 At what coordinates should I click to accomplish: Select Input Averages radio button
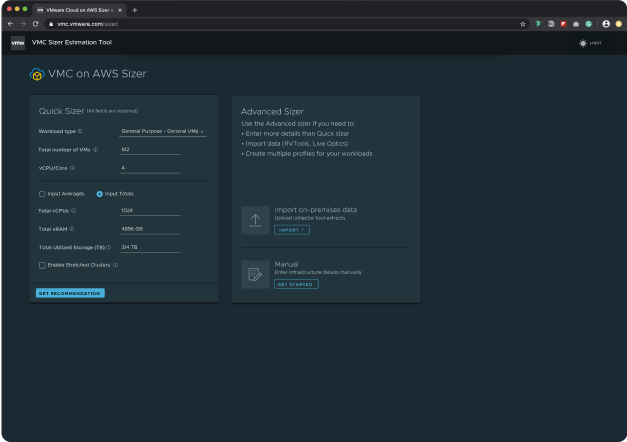pyautogui.click(x=42, y=194)
